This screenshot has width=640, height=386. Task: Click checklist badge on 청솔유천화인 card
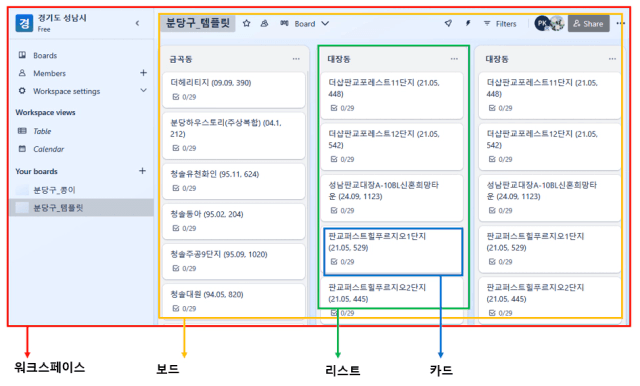pos(184,188)
